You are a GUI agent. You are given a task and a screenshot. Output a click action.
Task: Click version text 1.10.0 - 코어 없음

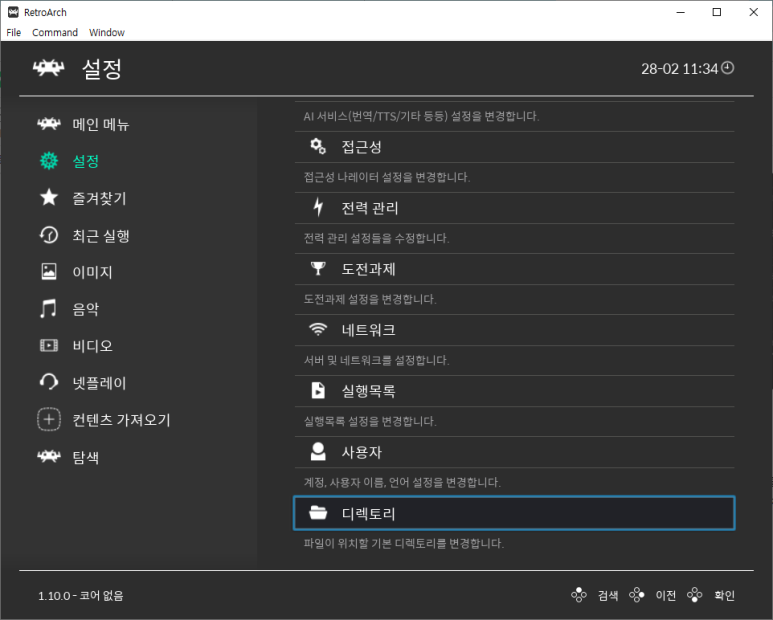(81, 595)
